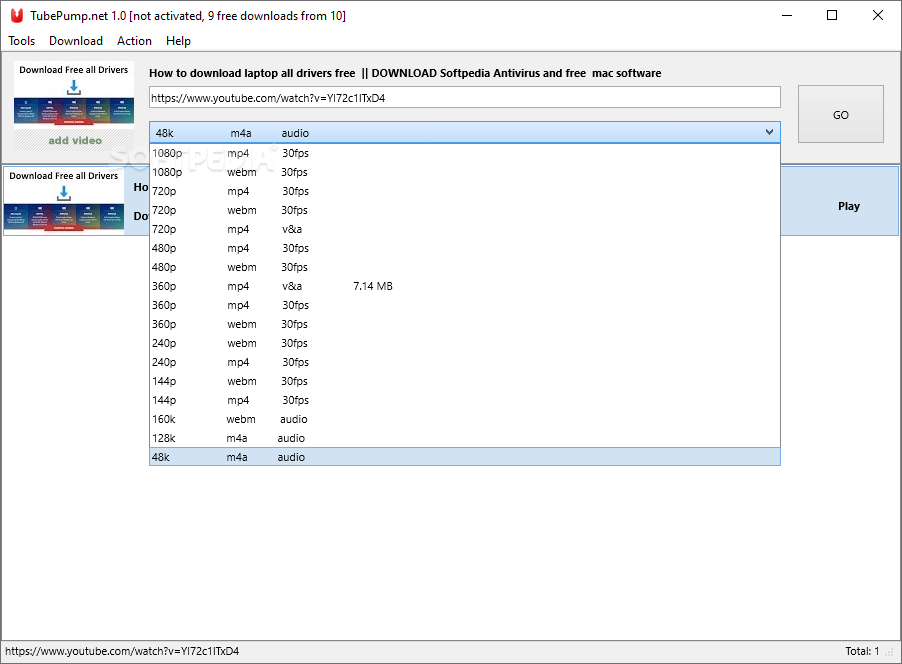Viewport: 902px width, 664px height.
Task: Choose the highlighted 48k m4a audio item
Action: pyautogui.click(x=465, y=457)
